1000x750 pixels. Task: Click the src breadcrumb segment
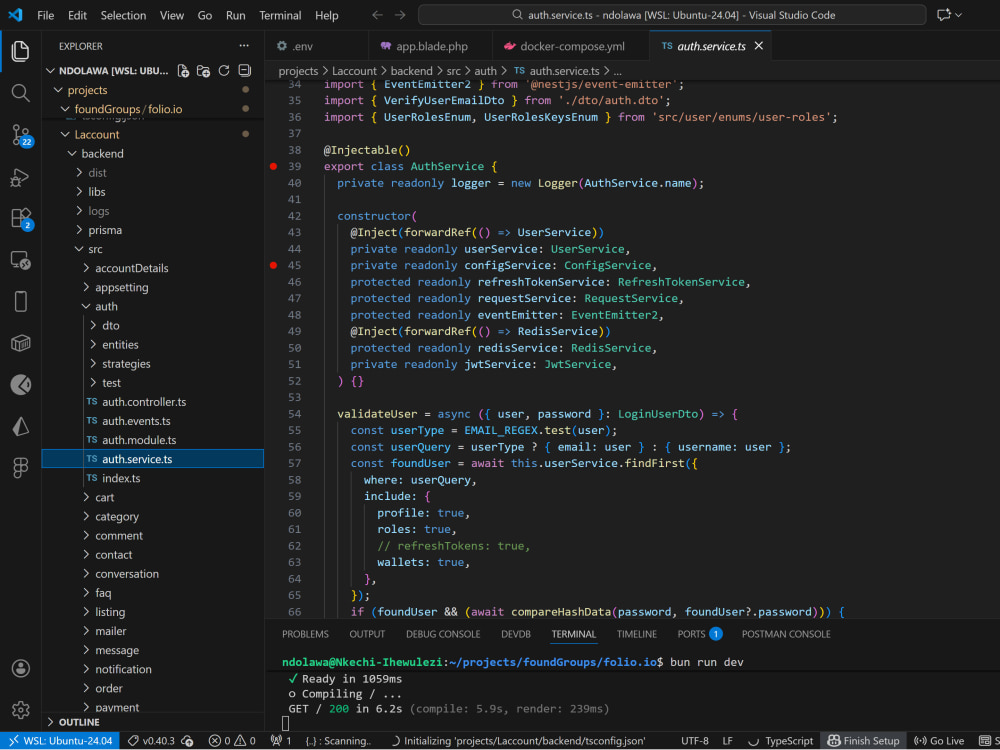453,71
